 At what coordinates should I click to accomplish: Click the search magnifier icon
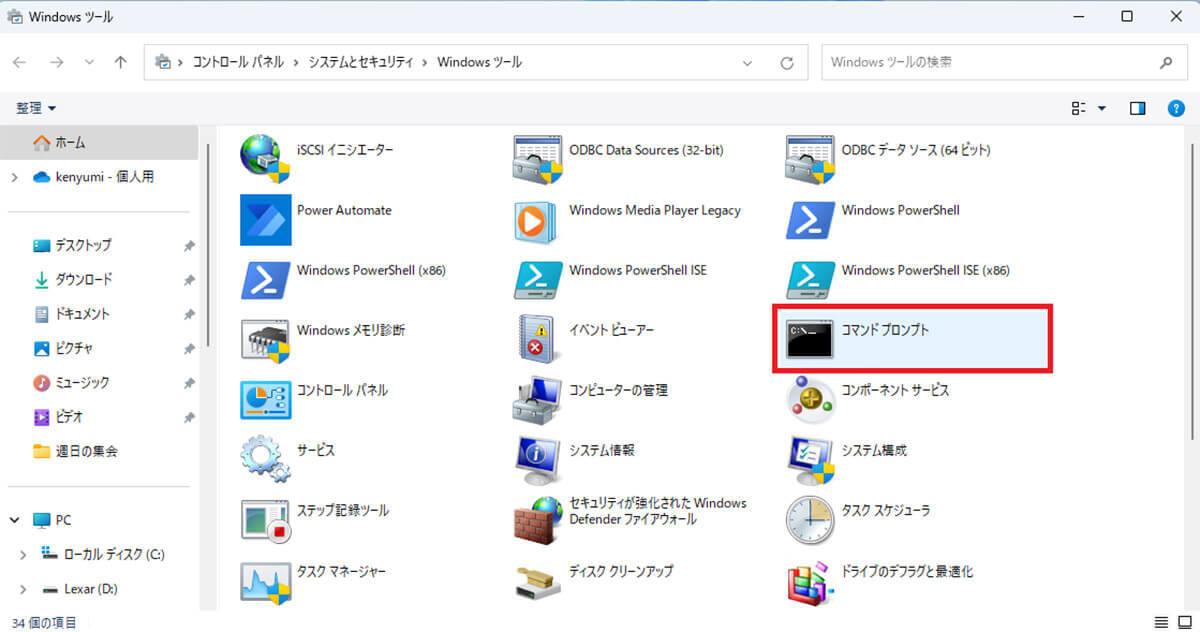tap(1166, 62)
